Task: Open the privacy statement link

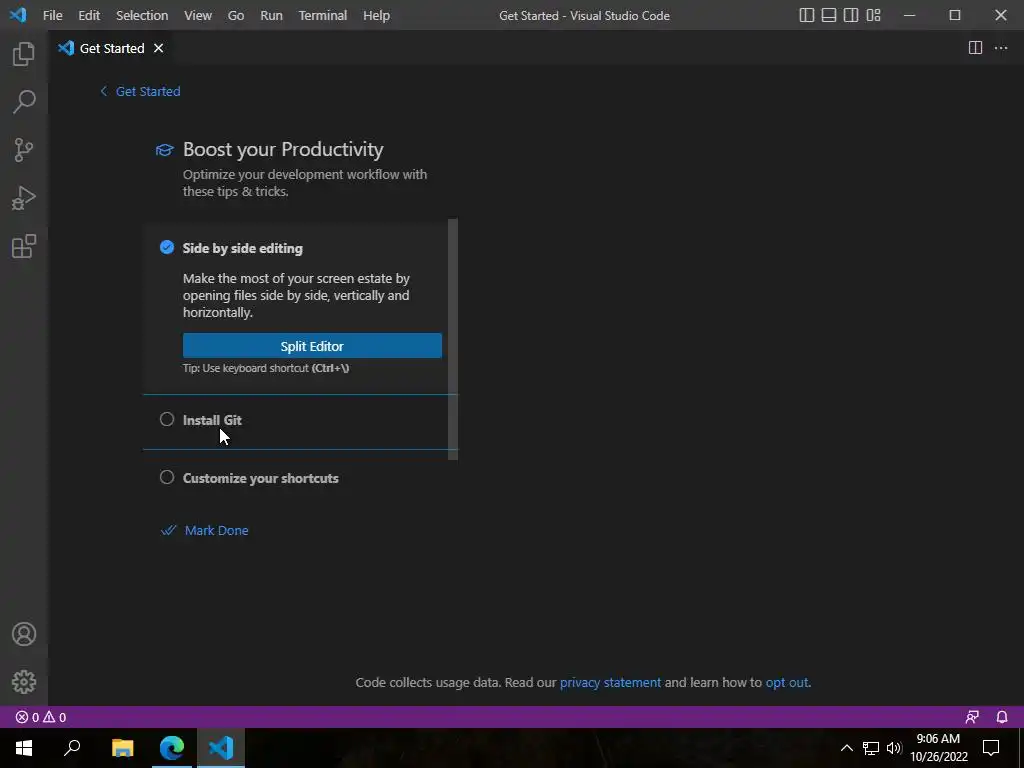Action: 611,682
